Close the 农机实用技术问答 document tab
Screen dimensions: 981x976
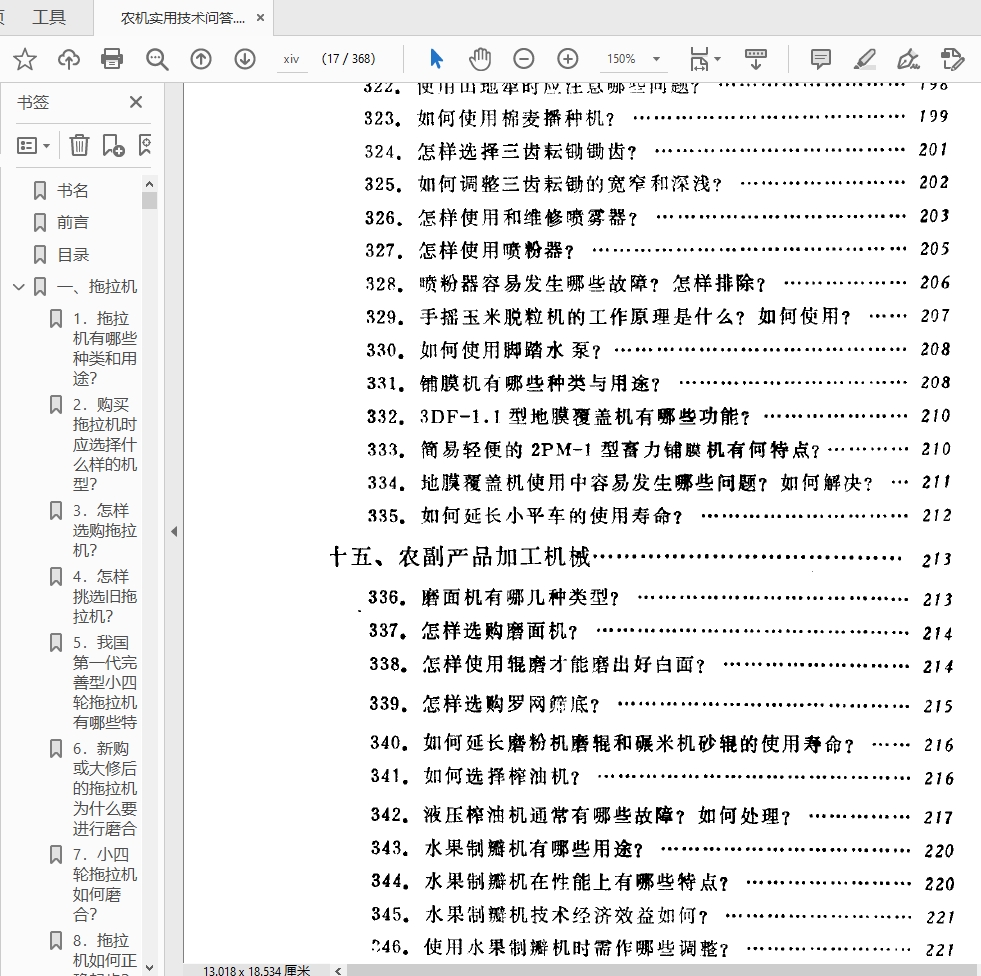tap(261, 18)
